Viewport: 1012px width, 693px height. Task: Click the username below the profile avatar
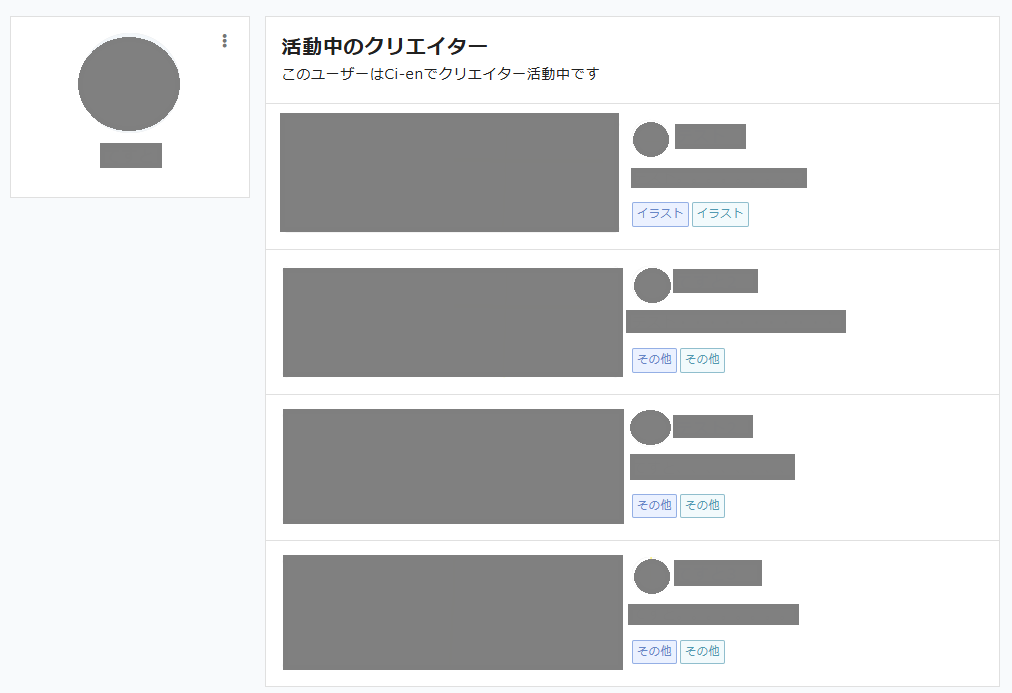point(131,155)
